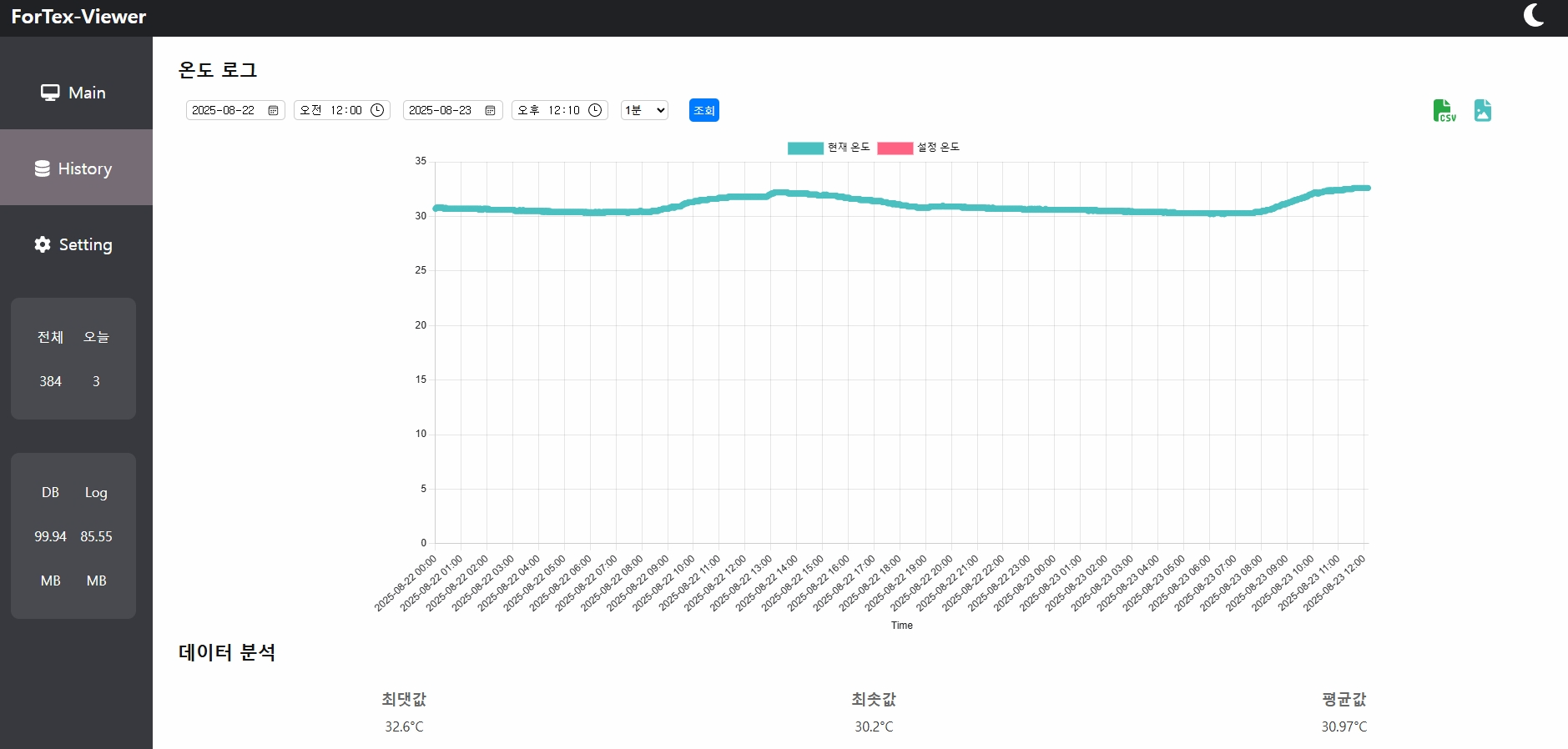Save the chart as an image file

click(x=1482, y=111)
